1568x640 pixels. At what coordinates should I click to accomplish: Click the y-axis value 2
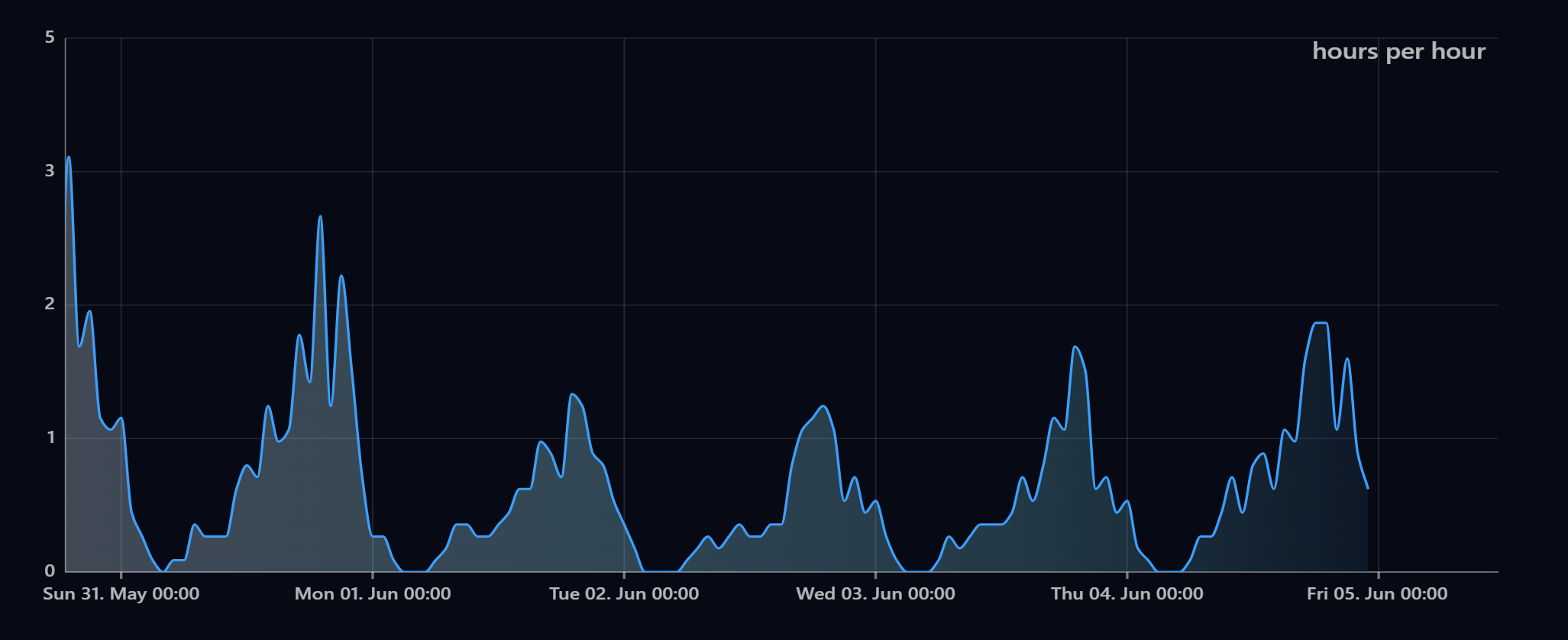(x=50, y=304)
